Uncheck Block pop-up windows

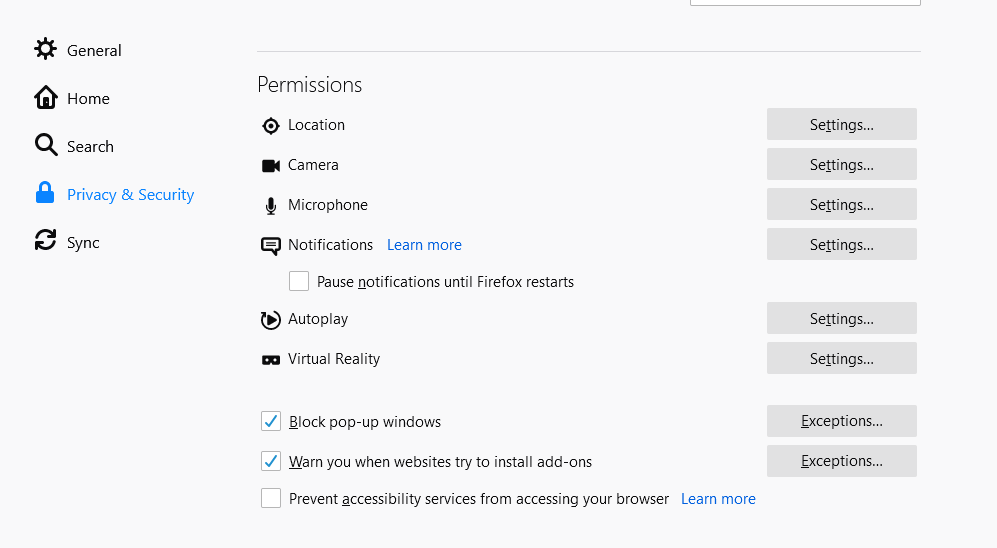pyautogui.click(x=271, y=421)
